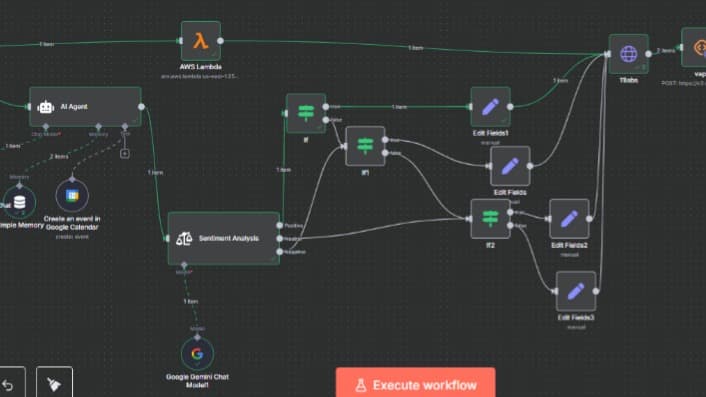
Task: Select the Simple Memory database node
Action: tap(19, 202)
